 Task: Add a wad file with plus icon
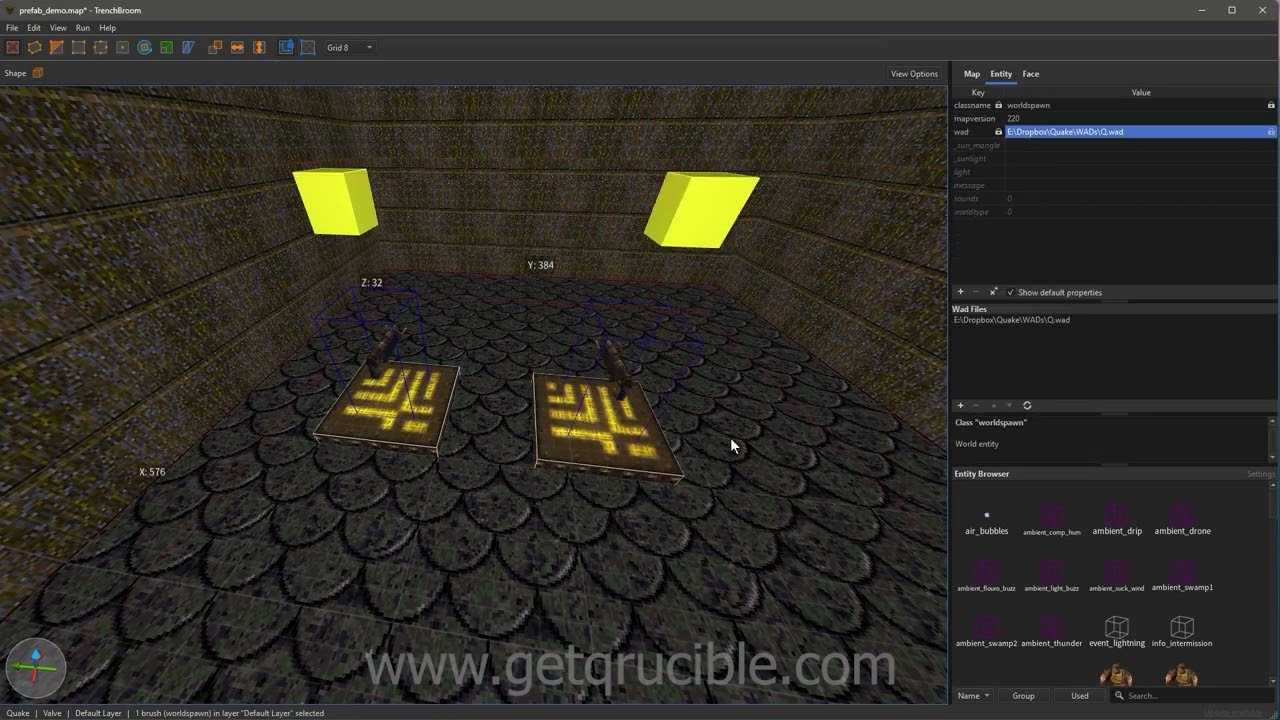(961, 405)
